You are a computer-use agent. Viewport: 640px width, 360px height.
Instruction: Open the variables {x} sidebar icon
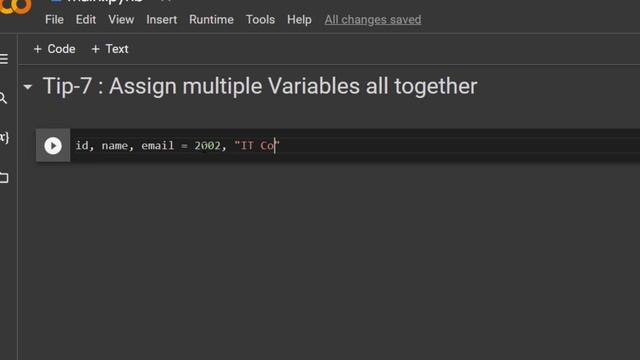pos(4,137)
